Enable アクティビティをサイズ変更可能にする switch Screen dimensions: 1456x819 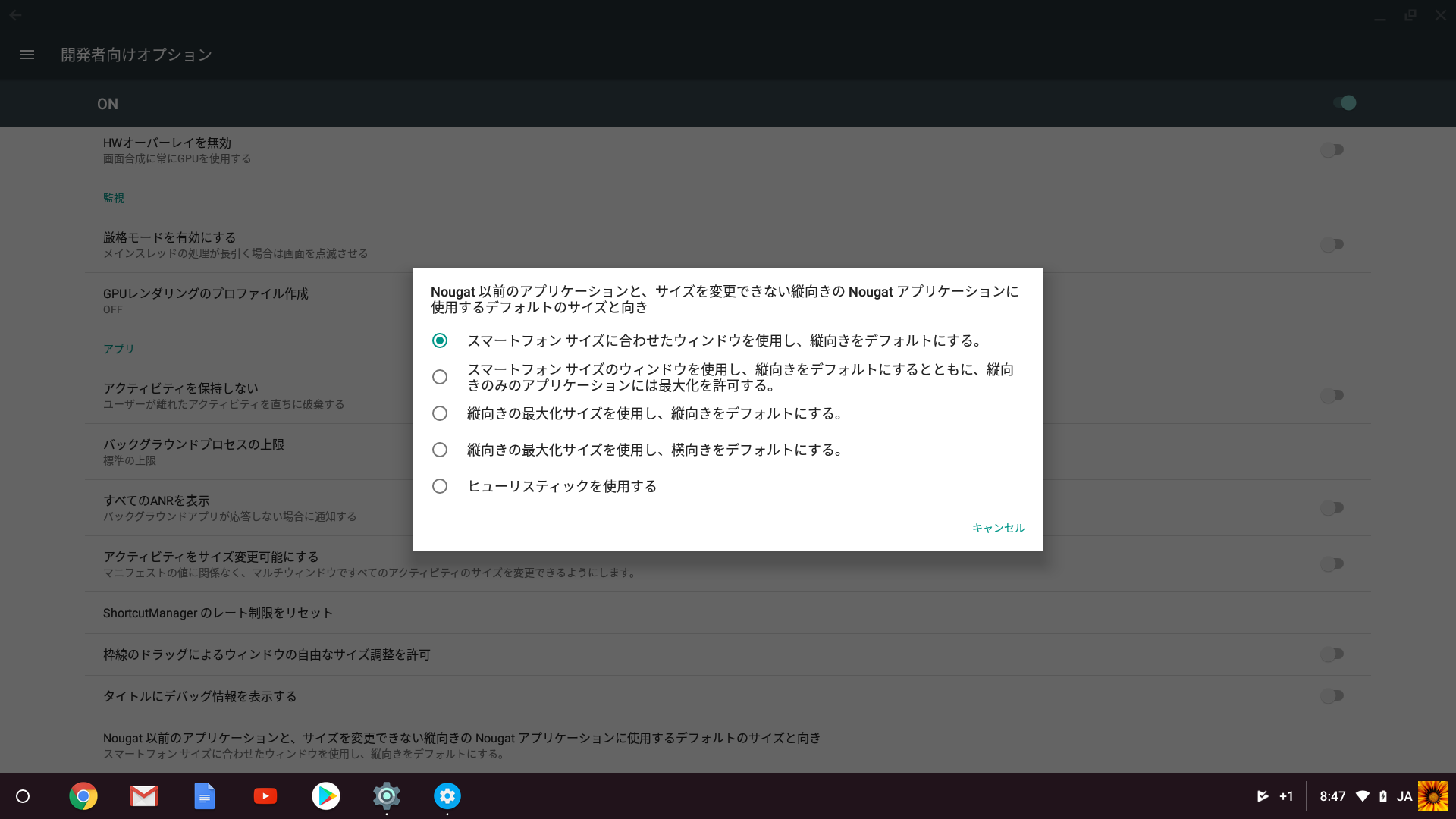[1332, 563]
